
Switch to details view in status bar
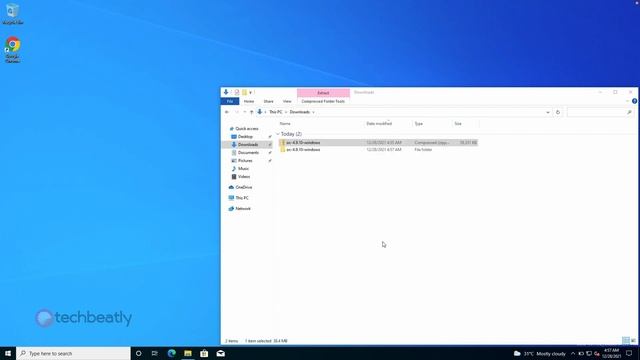(x=626, y=341)
